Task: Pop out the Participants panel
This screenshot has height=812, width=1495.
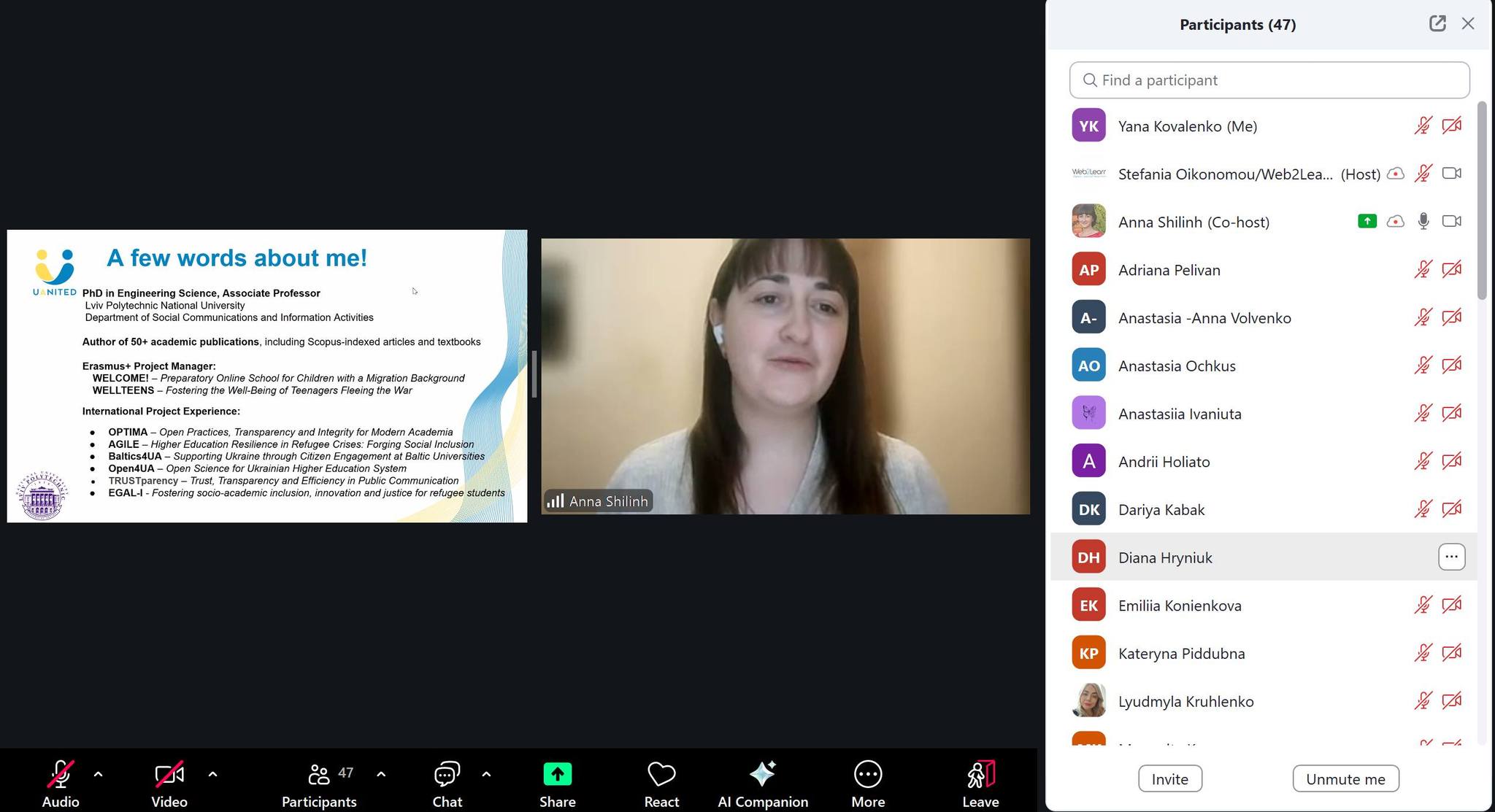Action: pos(1437,23)
